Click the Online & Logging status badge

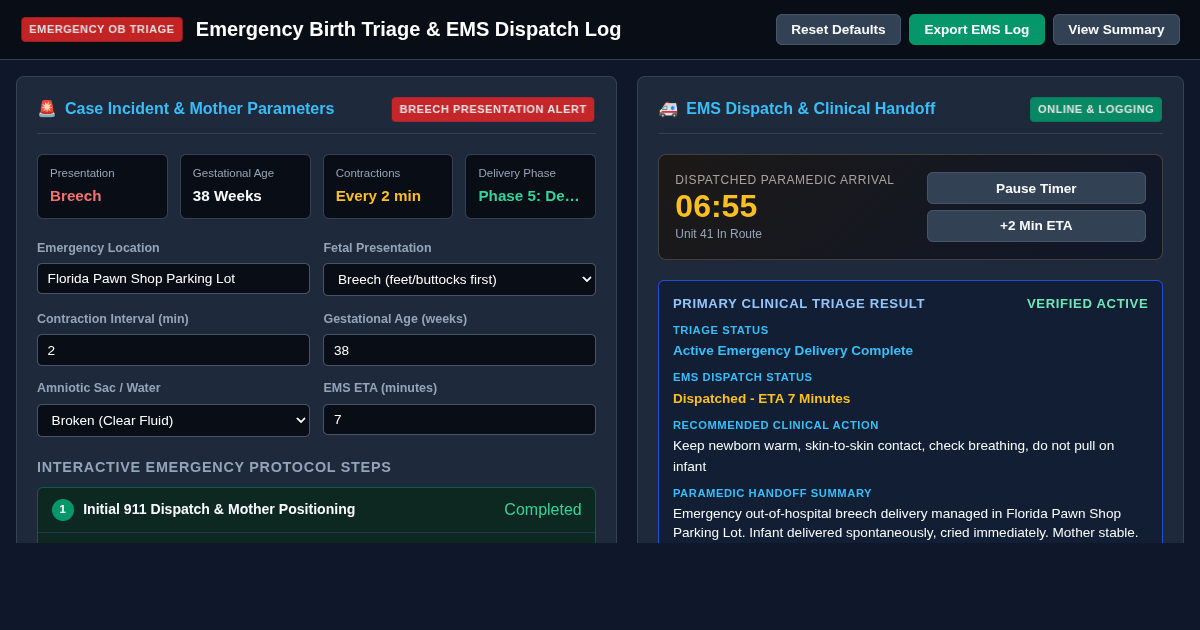(x=1096, y=109)
